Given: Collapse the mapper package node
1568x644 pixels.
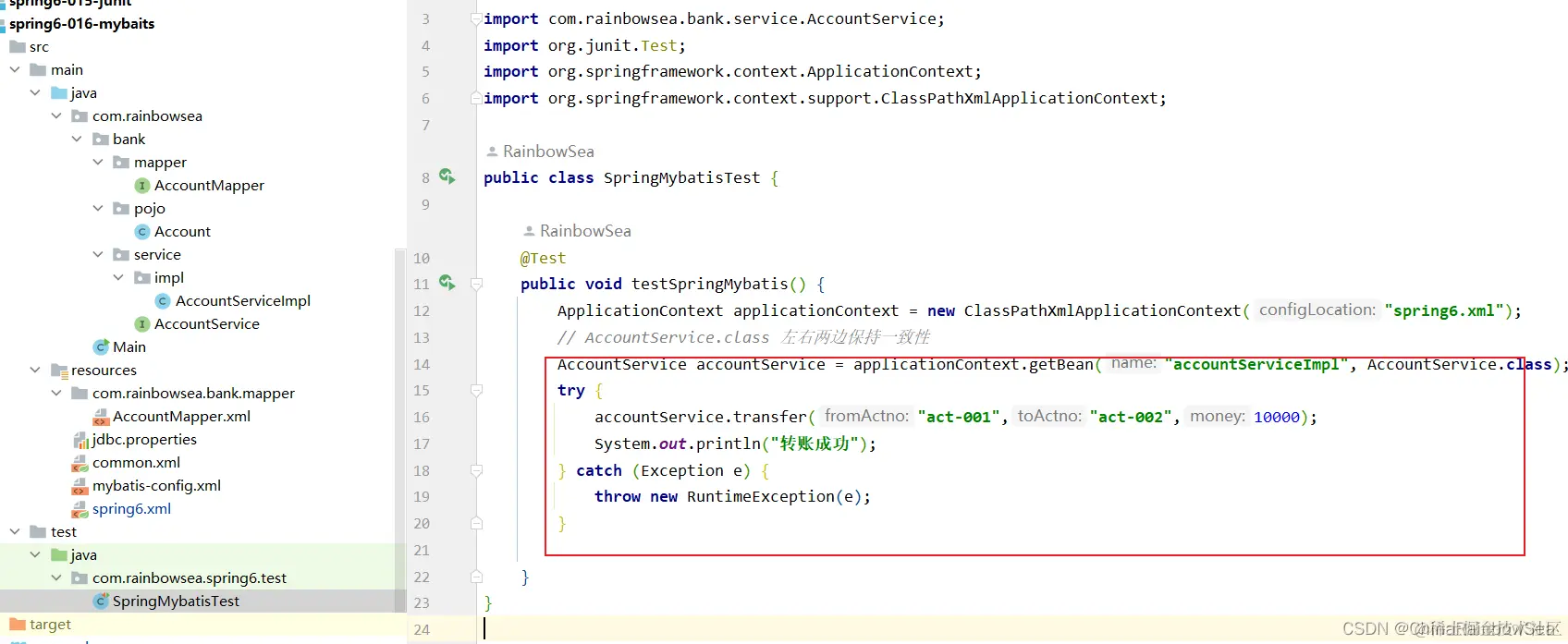Looking at the screenshot, I should tap(98, 163).
